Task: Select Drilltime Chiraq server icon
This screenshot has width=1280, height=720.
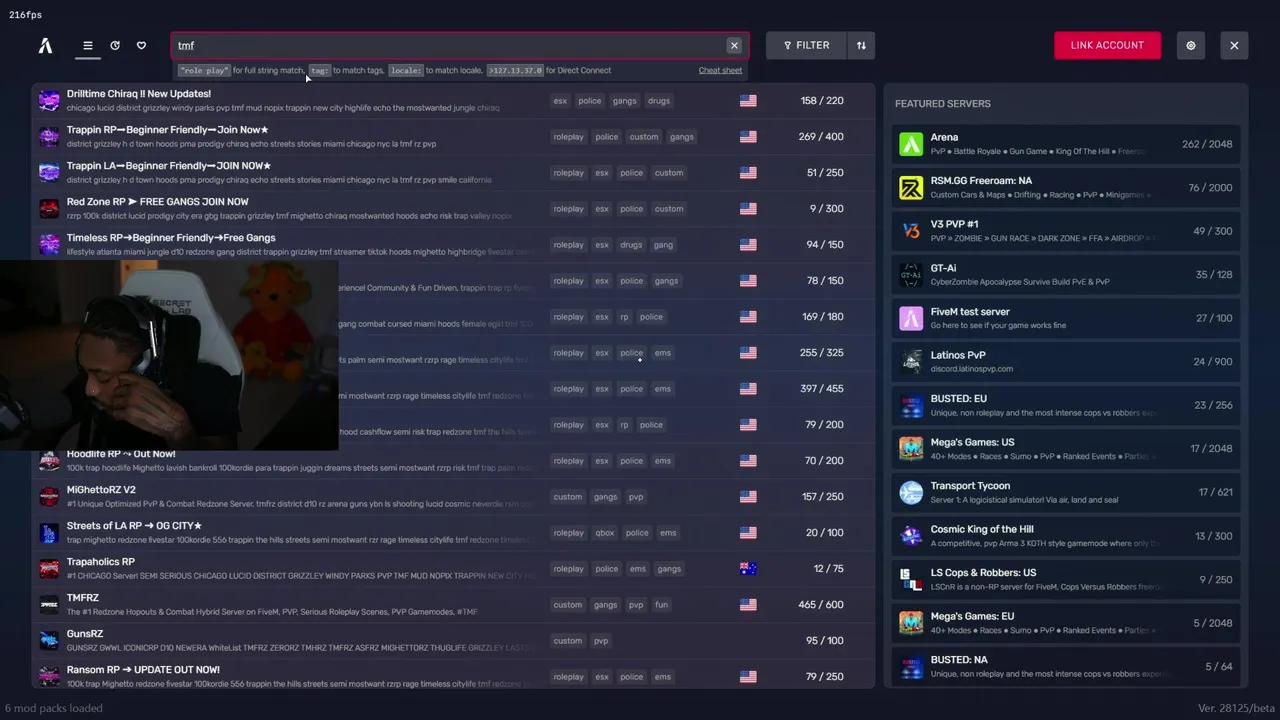Action: [x=49, y=100]
